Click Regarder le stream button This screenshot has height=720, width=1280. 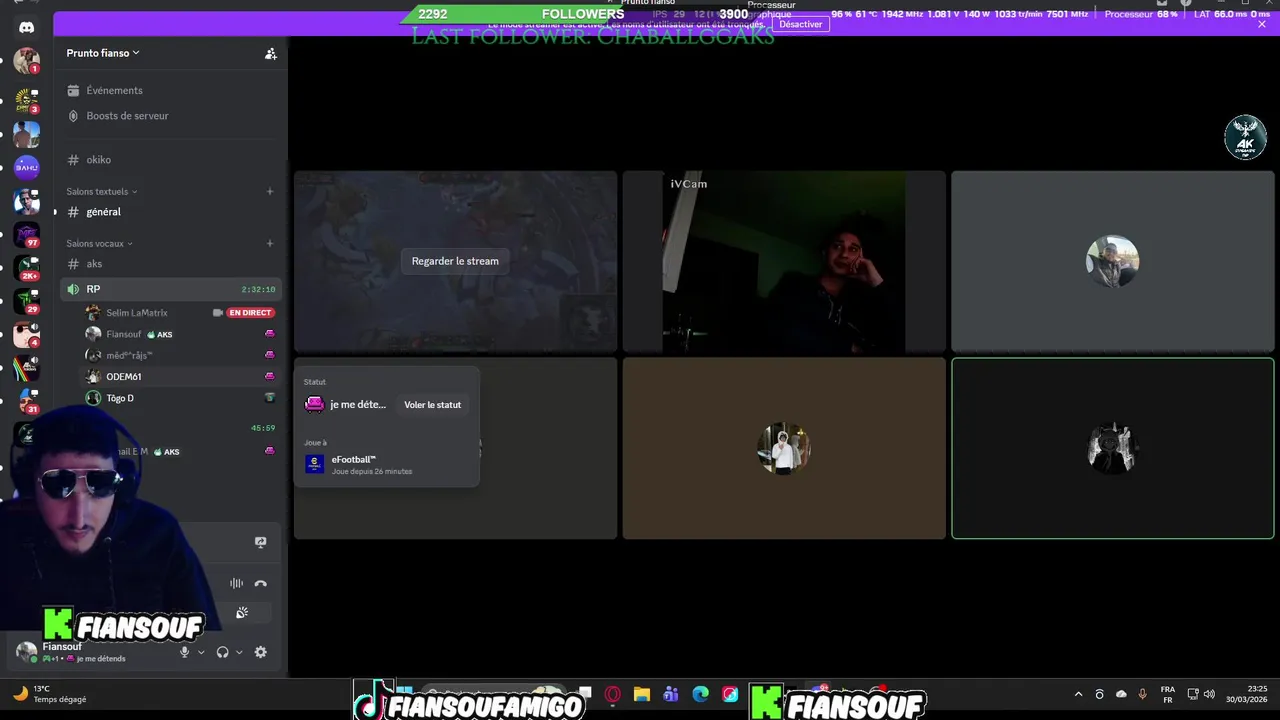pyautogui.click(x=455, y=261)
